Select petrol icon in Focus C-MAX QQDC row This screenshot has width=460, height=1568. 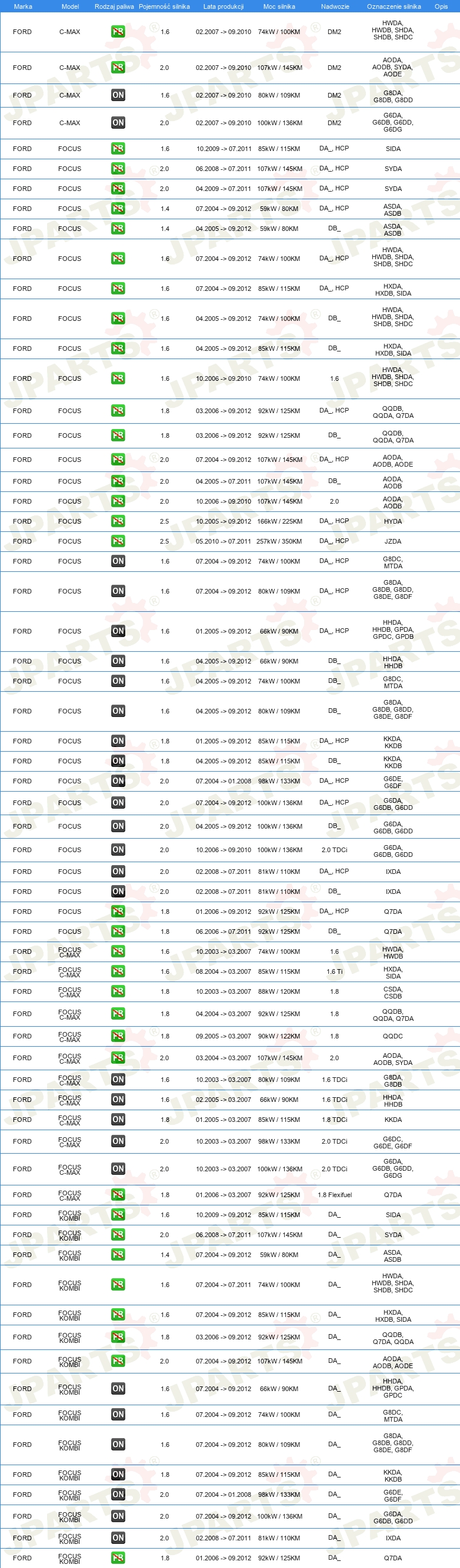[x=118, y=1036]
